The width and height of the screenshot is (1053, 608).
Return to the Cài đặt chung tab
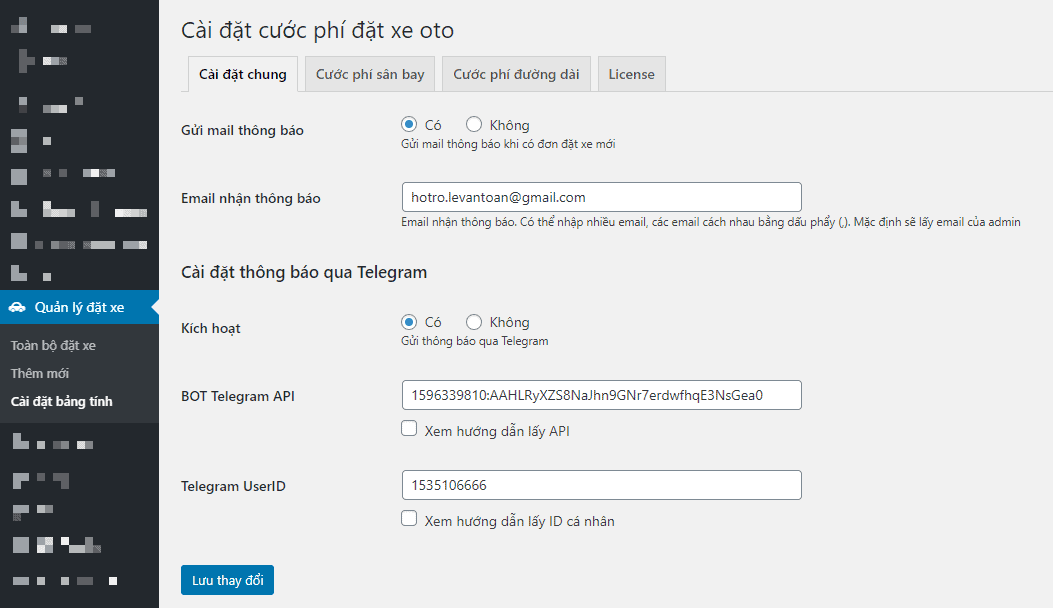(x=242, y=73)
